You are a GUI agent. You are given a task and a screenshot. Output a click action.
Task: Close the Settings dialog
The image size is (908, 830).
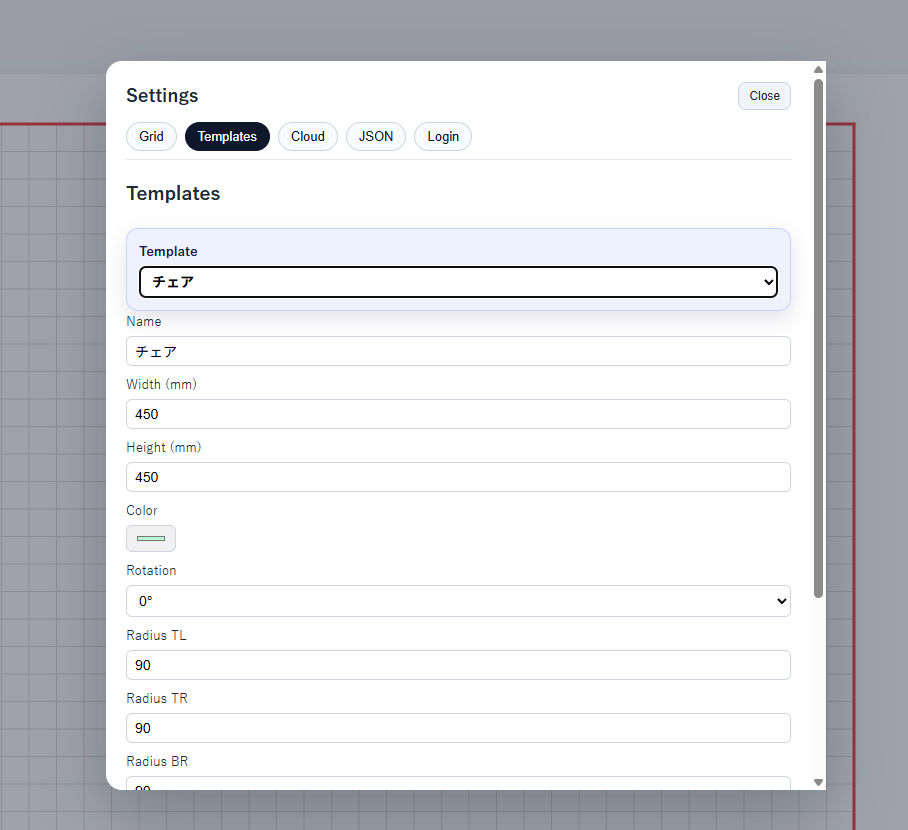click(x=764, y=96)
